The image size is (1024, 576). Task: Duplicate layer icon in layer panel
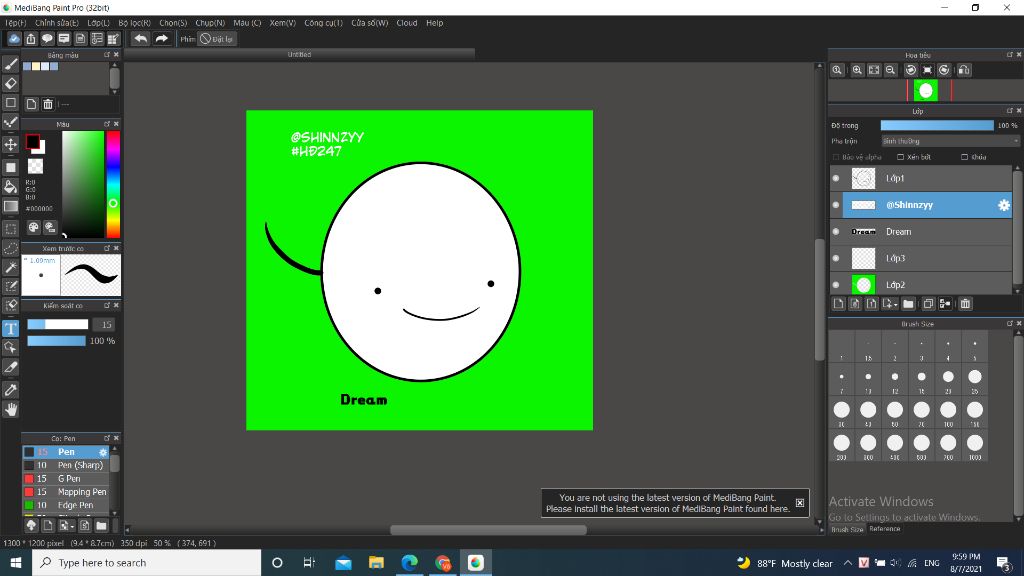[928, 304]
